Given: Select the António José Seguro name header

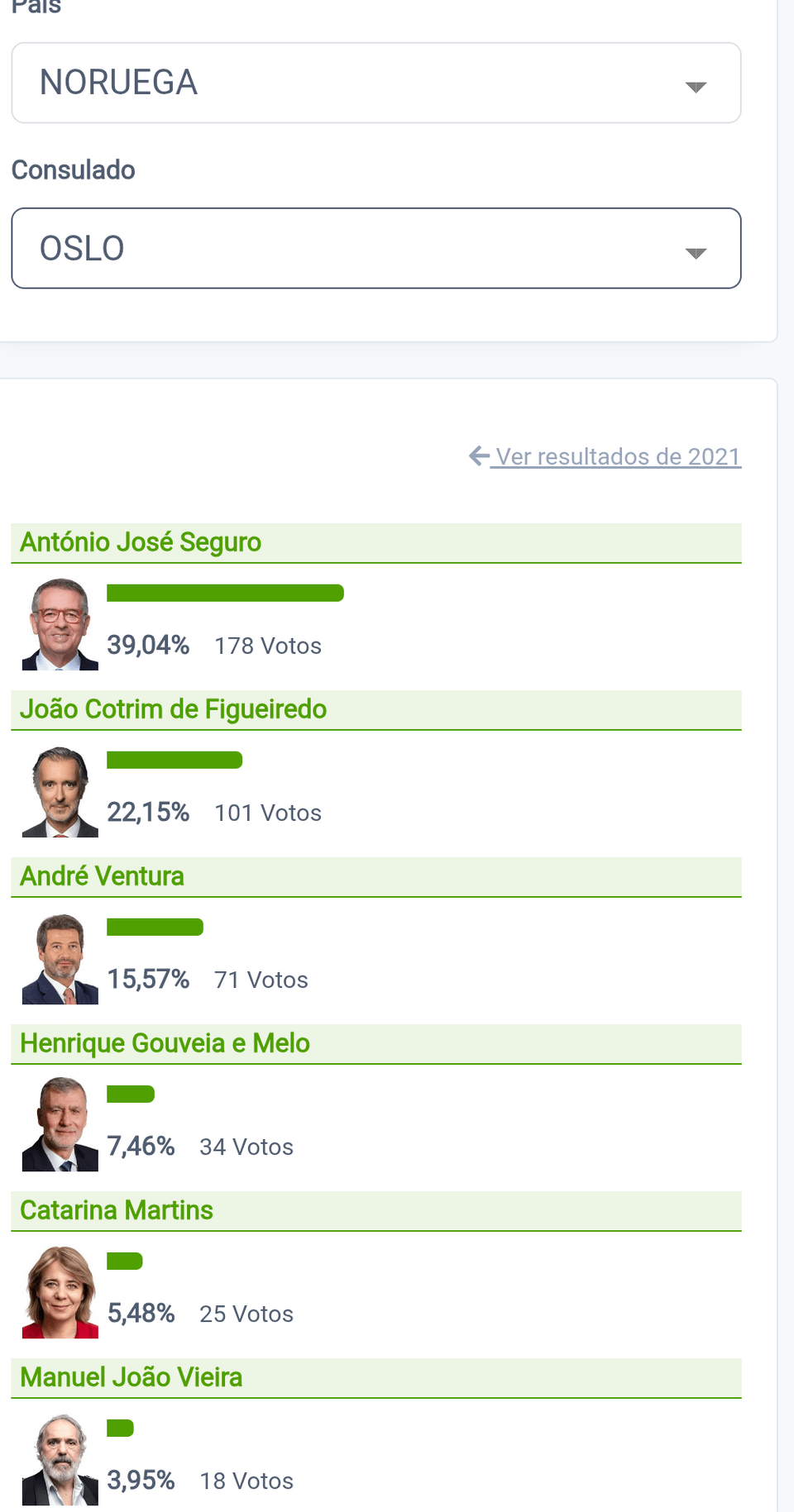Looking at the screenshot, I should [x=141, y=542].
